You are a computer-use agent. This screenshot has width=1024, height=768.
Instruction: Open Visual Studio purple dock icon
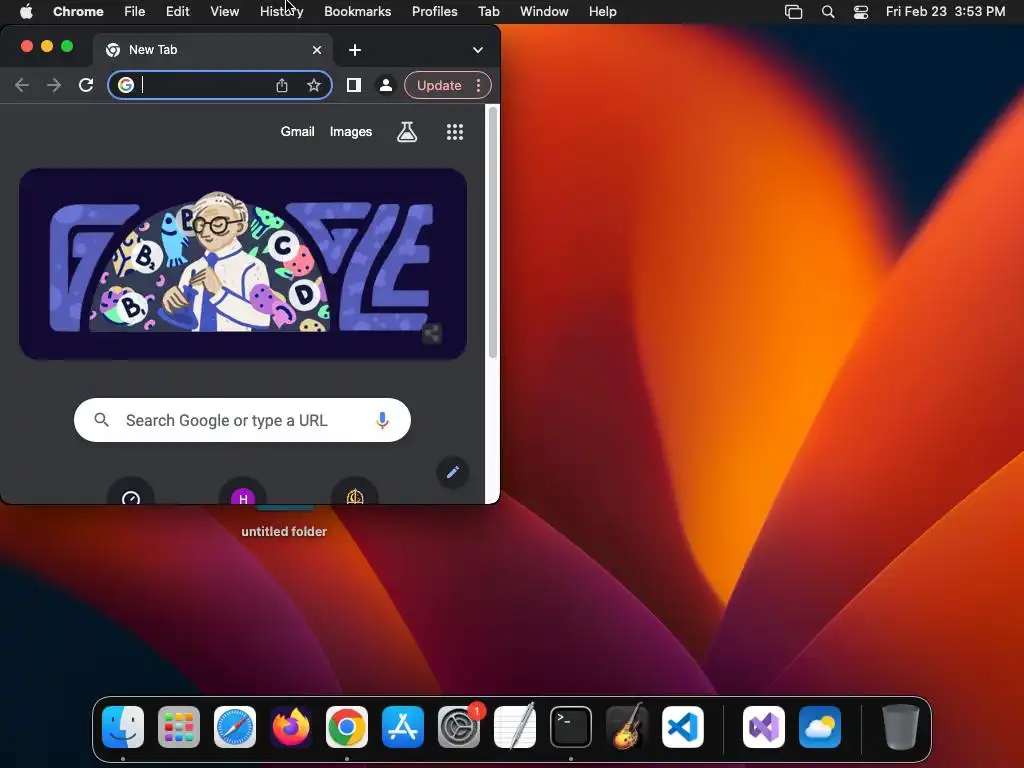pos(764,727)
